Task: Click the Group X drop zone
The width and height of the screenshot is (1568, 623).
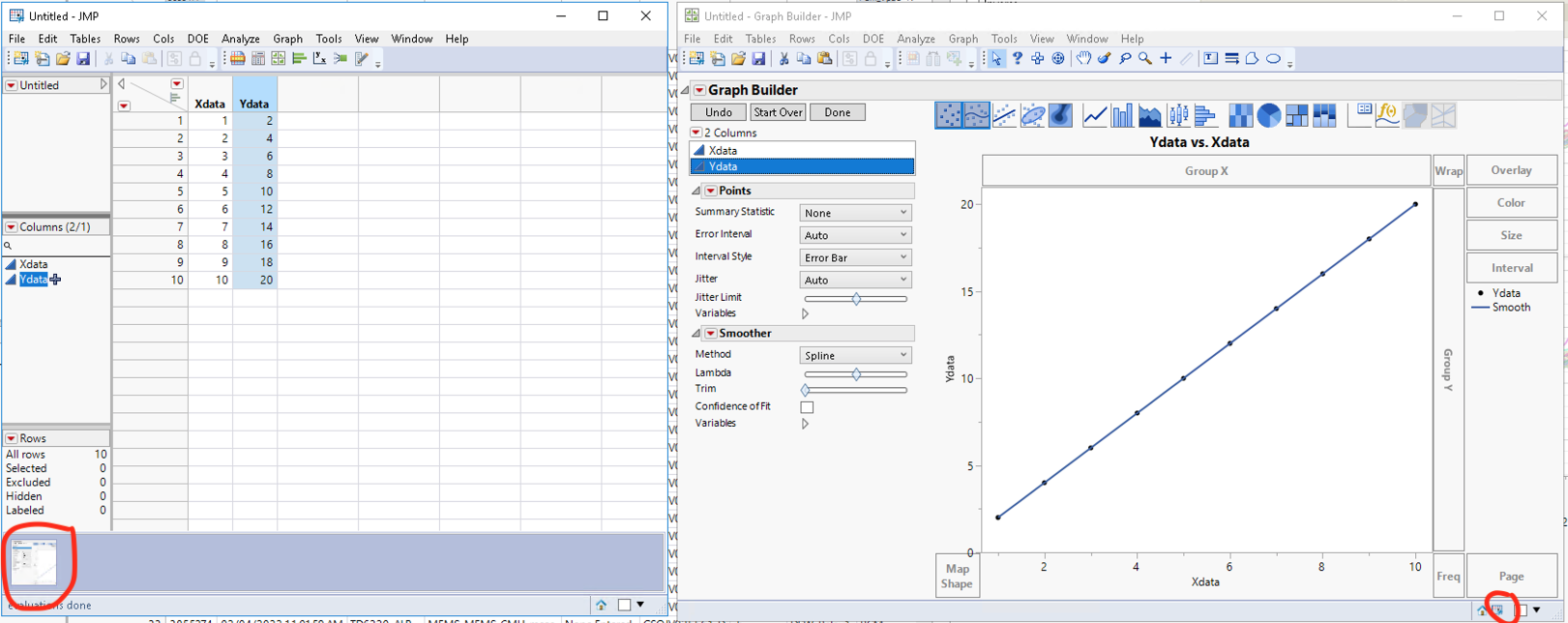Action: click(x=1206, y=170)
